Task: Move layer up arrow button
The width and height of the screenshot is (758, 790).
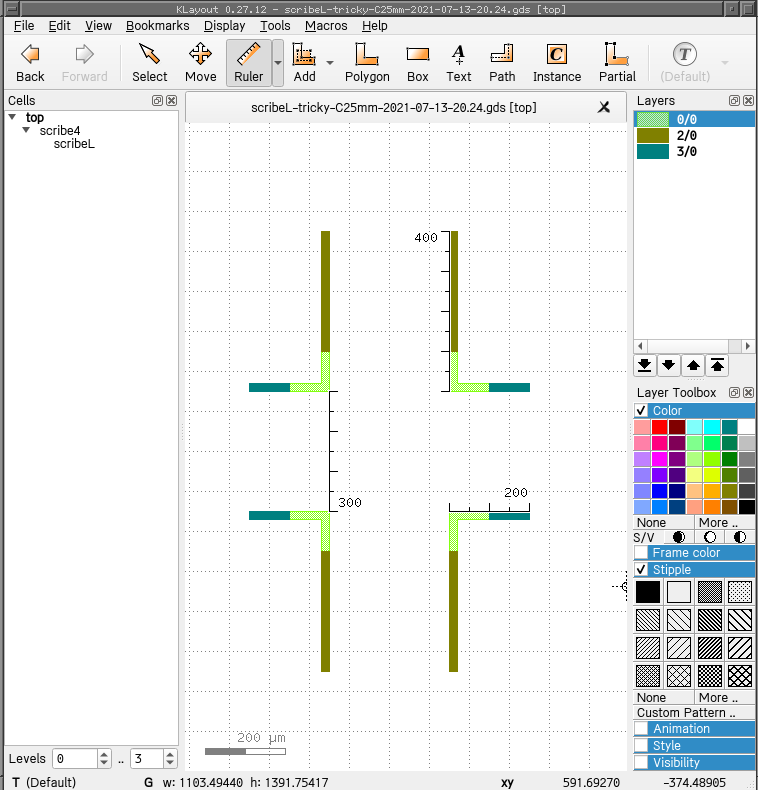Action: tap(693, 365)
